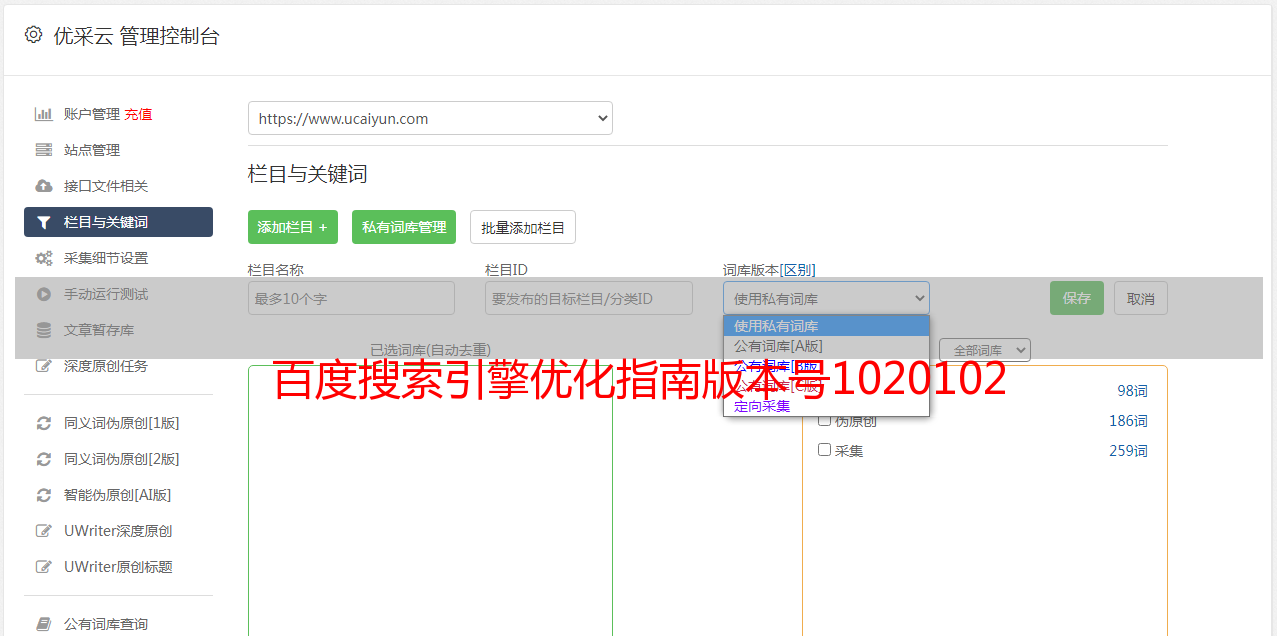Click the book icon for 公有词库查询

point(43,624)
